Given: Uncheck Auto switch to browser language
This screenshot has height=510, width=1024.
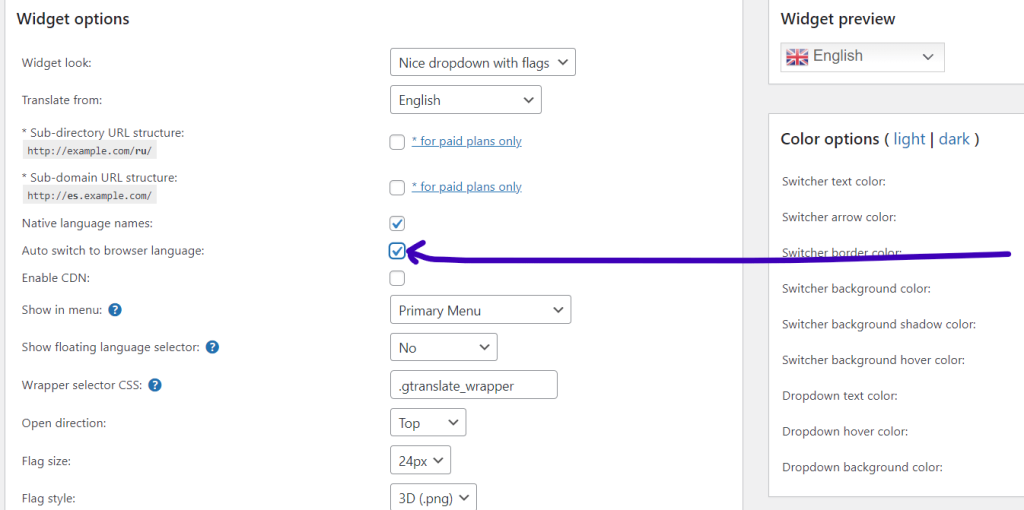Looking at the screenshot, I should click(397, 251).
